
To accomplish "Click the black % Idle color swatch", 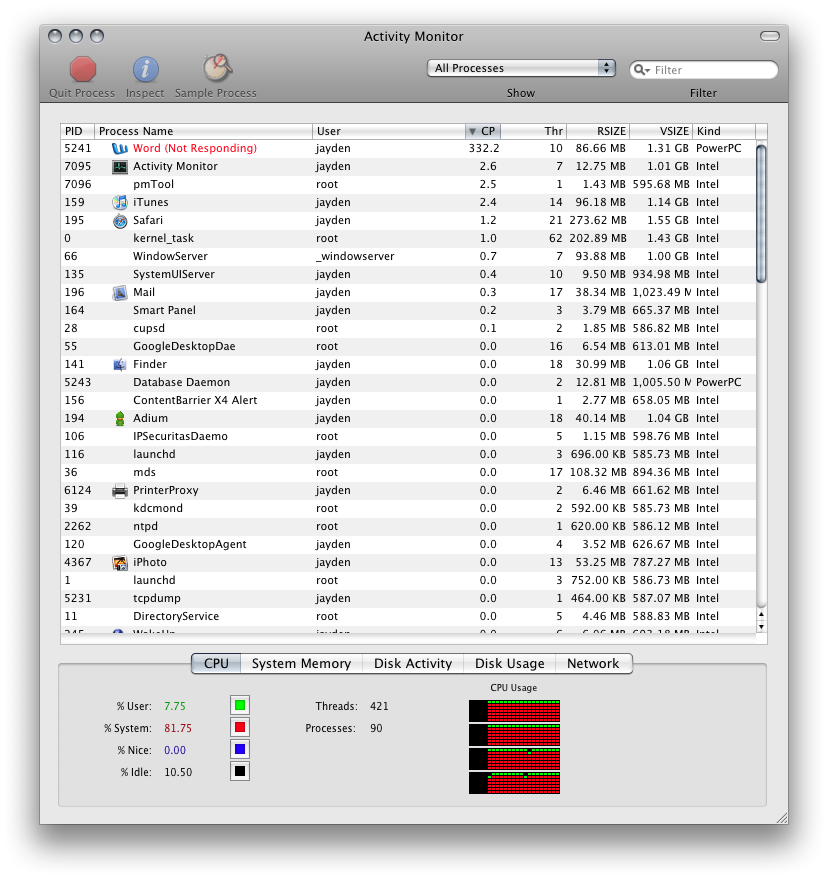I will (x=240, y=771).
